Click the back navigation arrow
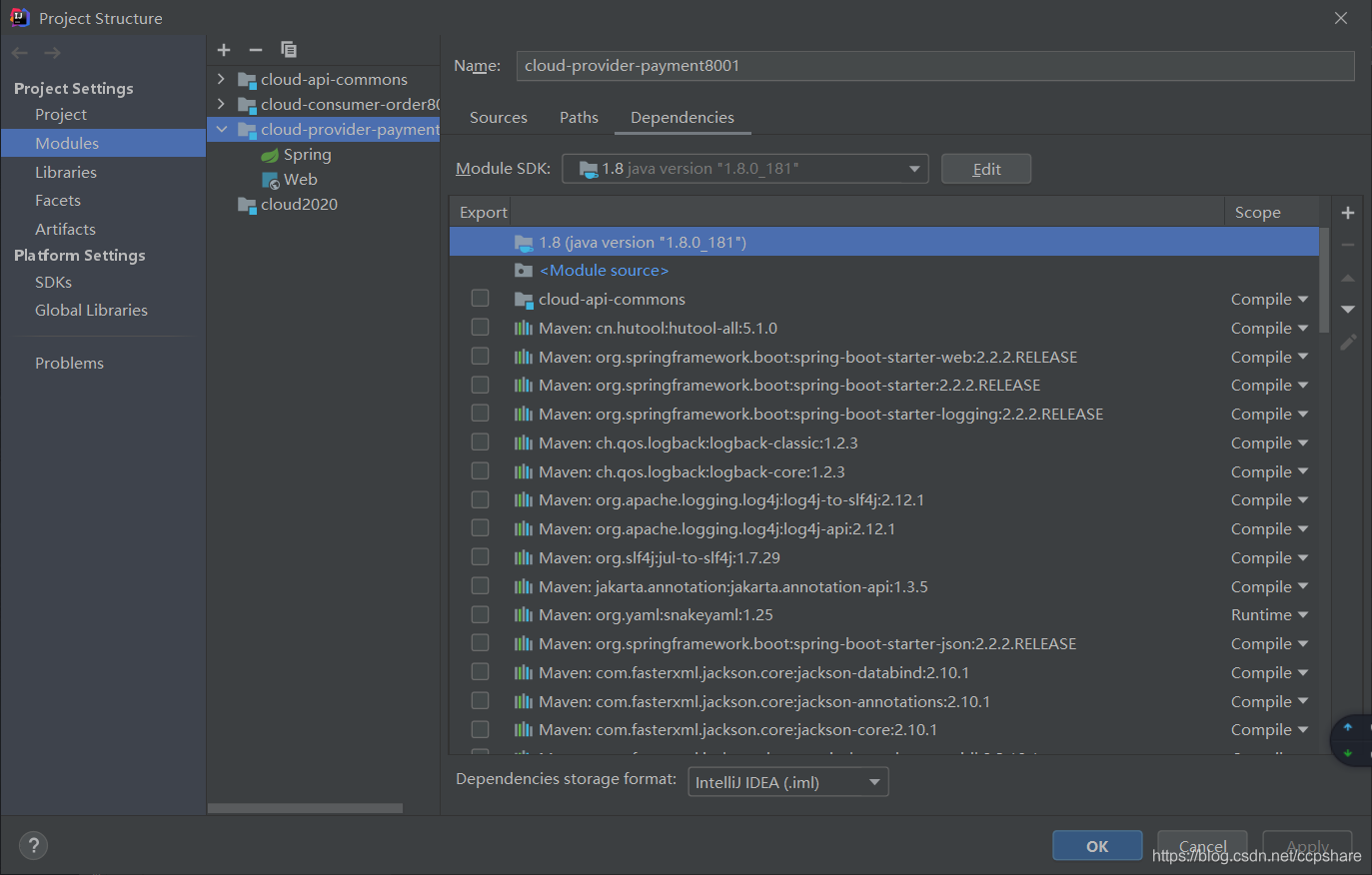This screenshot has height=875, width=1372. pyautogui.click(x=20, y=53)
